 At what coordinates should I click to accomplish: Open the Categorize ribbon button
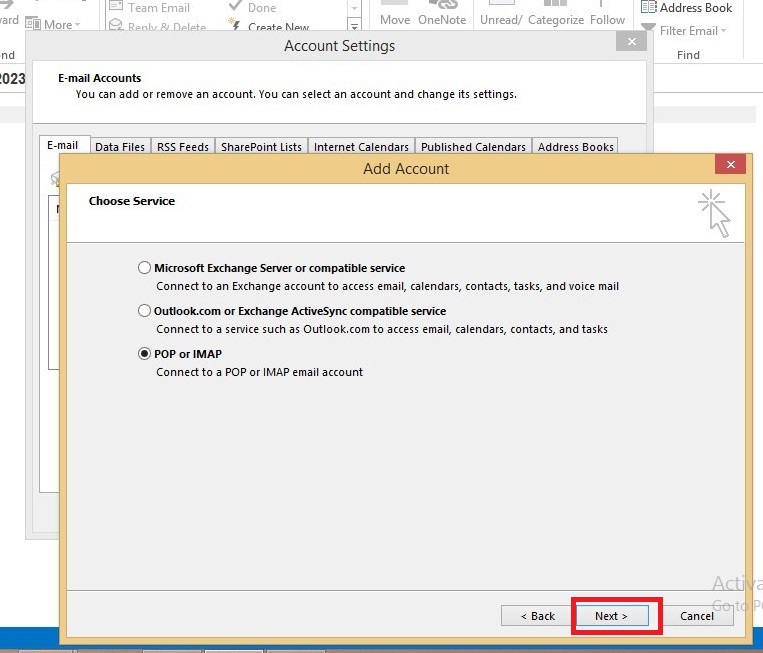coord(556,15)
